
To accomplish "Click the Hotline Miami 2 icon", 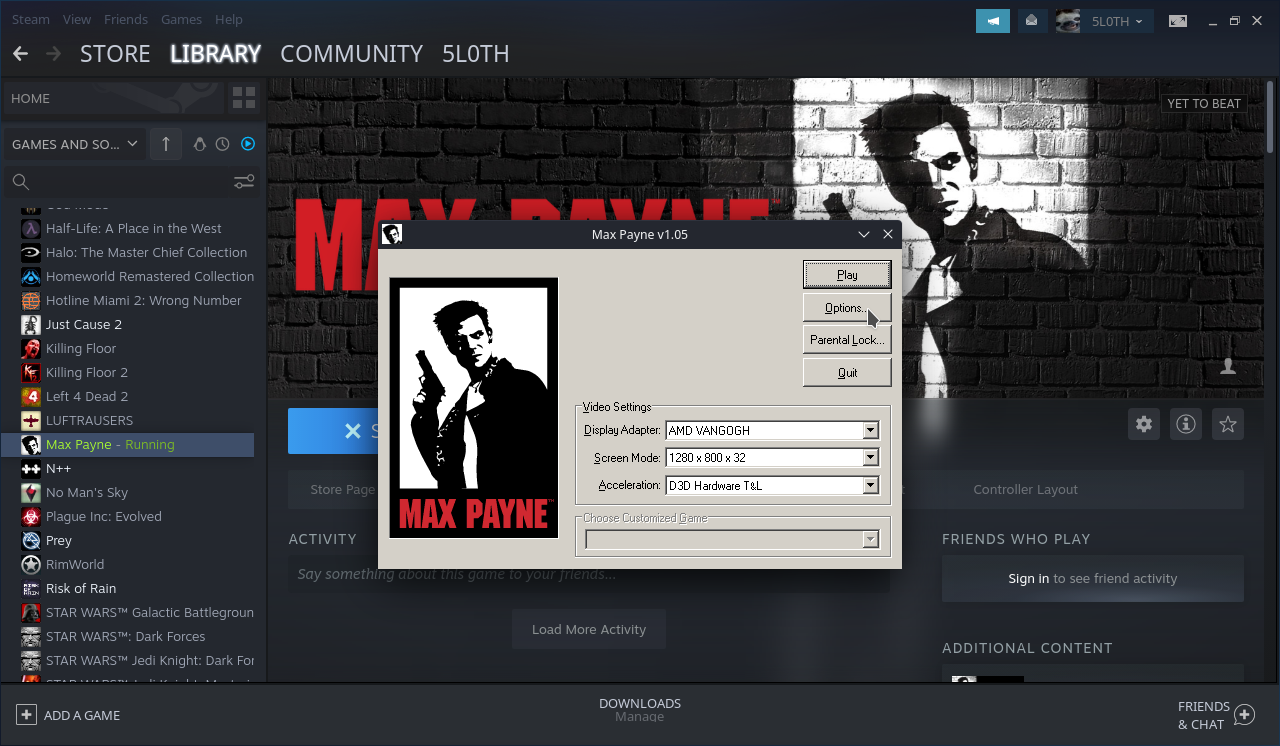I will (x=30, y=301).
